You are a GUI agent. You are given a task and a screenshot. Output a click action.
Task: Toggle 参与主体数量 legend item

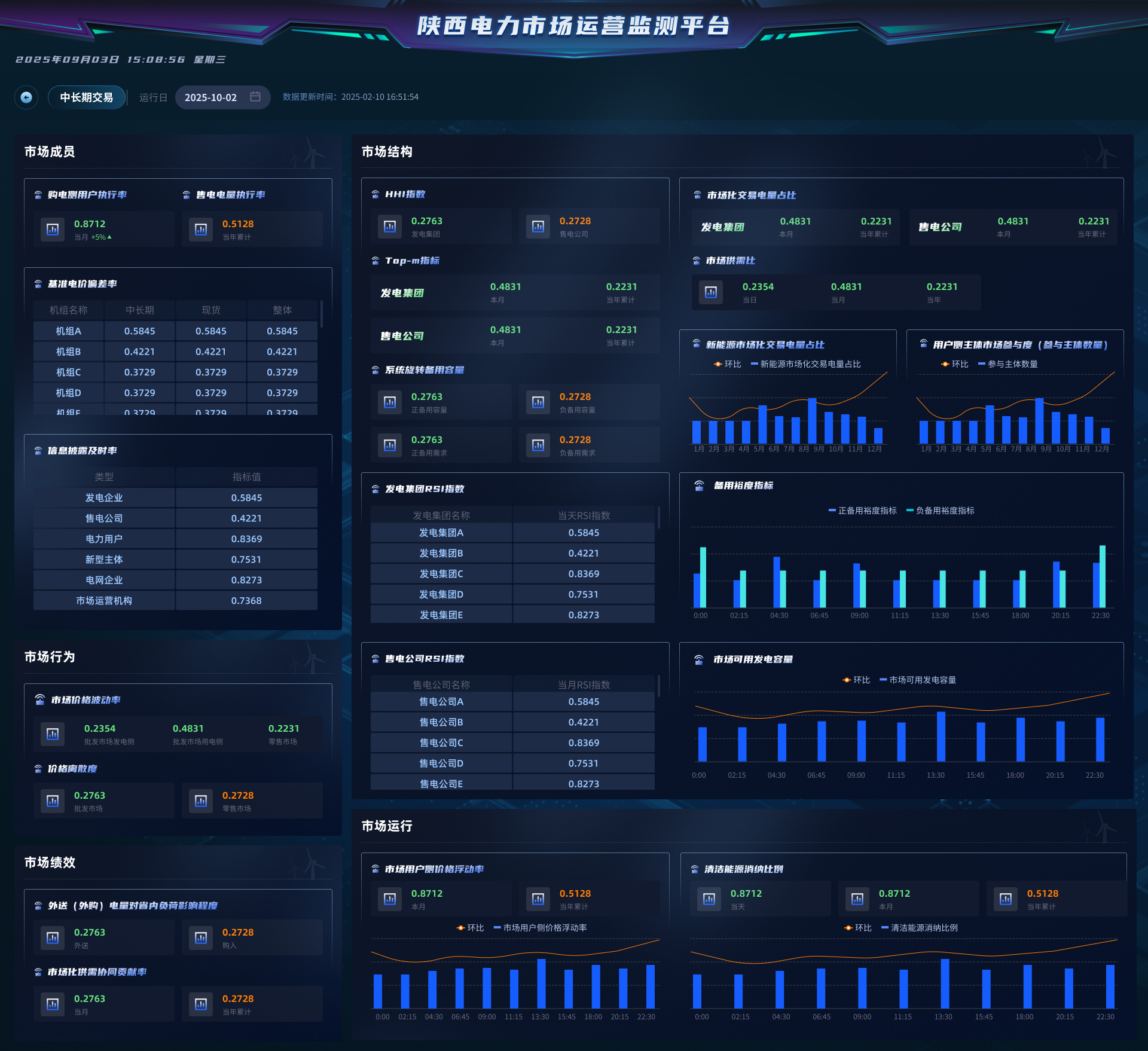1007,364
